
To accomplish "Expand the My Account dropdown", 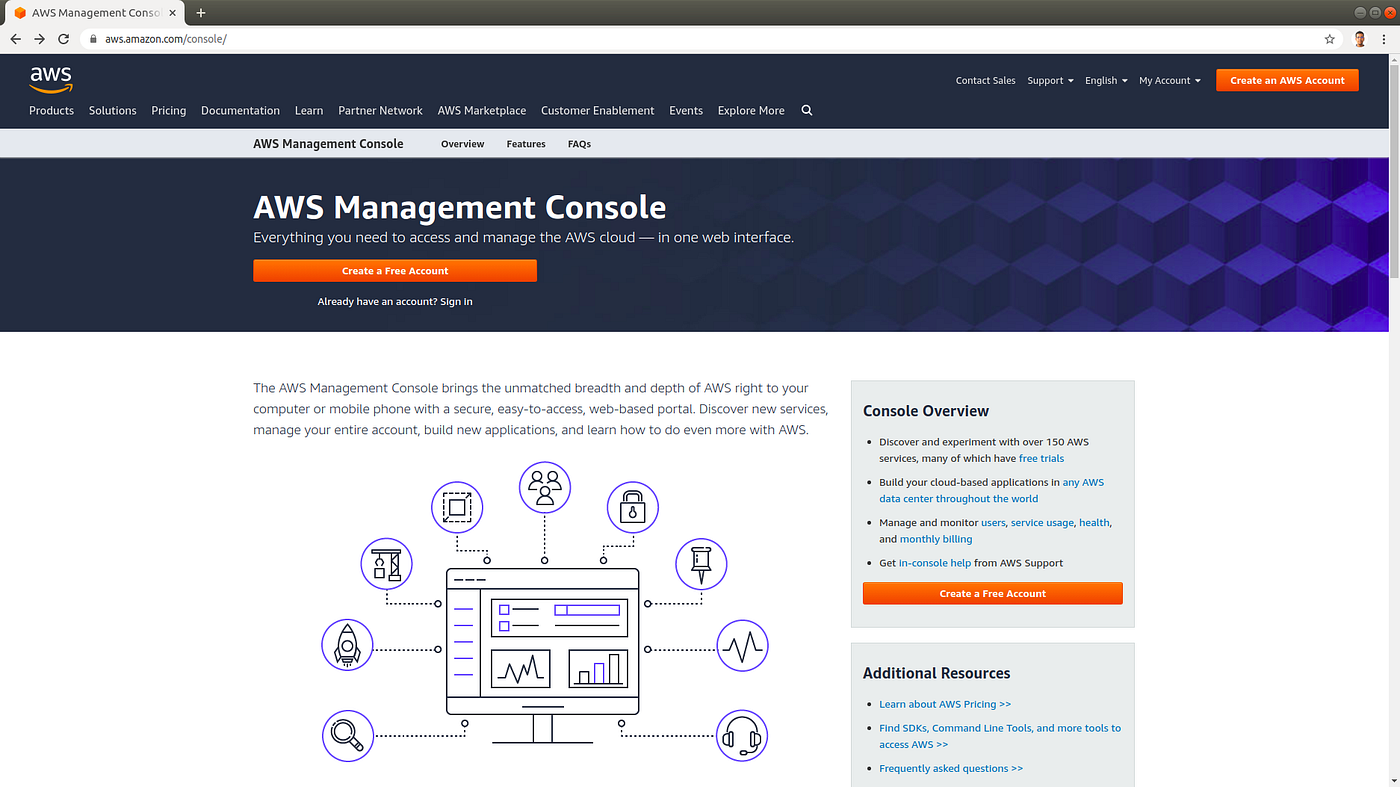I will [1168, 80].
